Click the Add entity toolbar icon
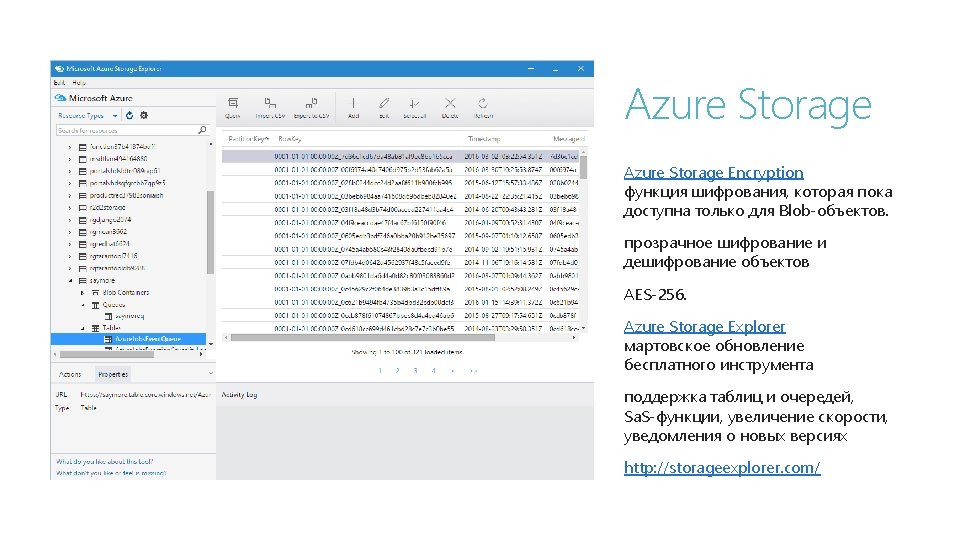 [x=353, y=103]
